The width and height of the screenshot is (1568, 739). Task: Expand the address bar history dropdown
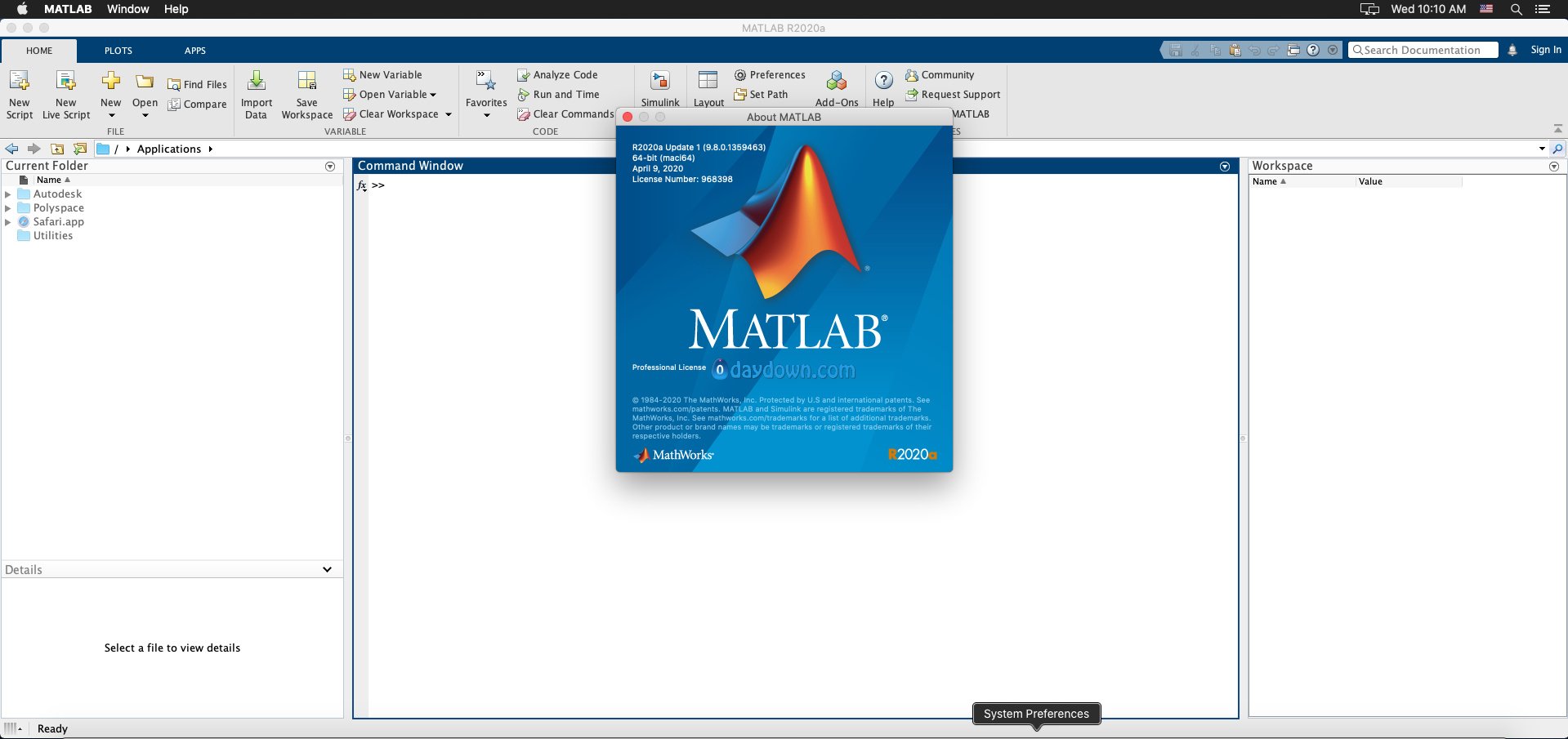pos(1542,149)
